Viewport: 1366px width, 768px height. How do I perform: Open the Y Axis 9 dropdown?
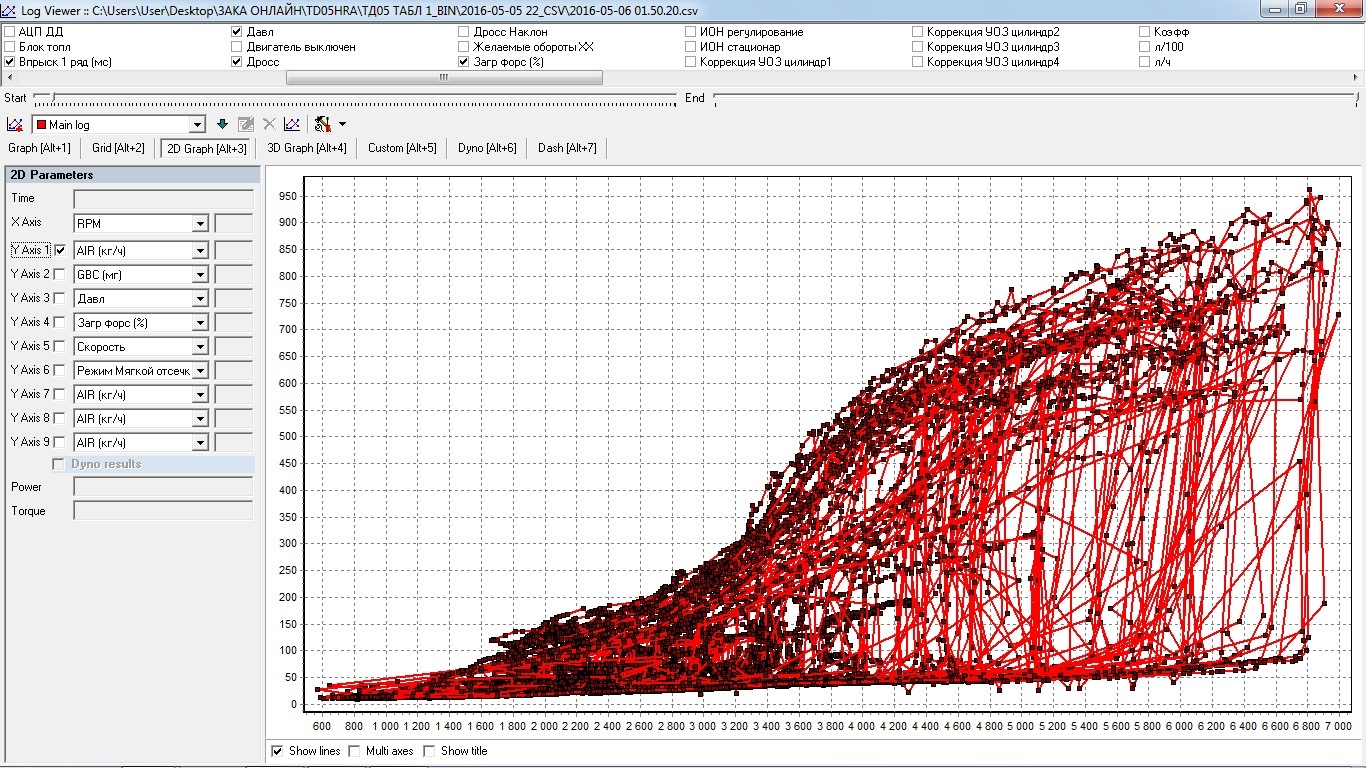(200, 443)
